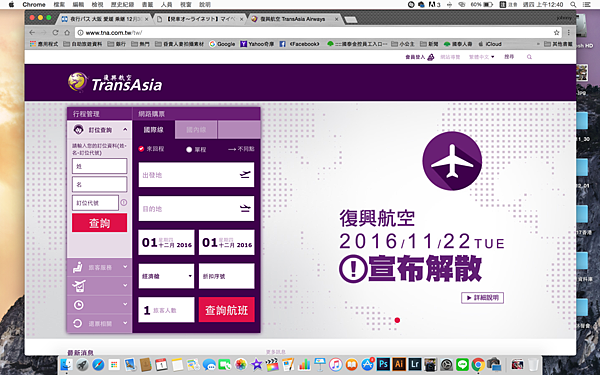The height and width of the screenshot is (375, 600).
Task: Select the 來回程 round-trip radio button
Action: pyautogui.click(x=141, y=148)
